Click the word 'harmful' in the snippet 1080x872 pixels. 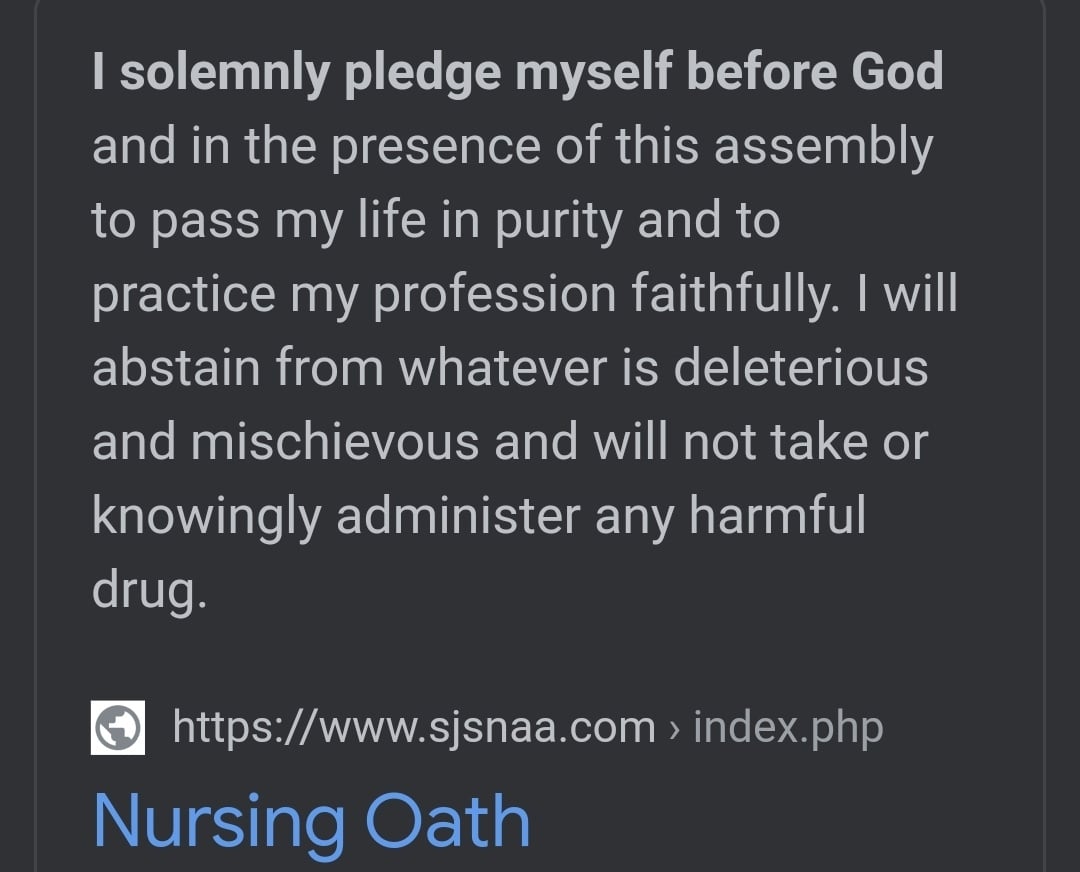(778, 515)
